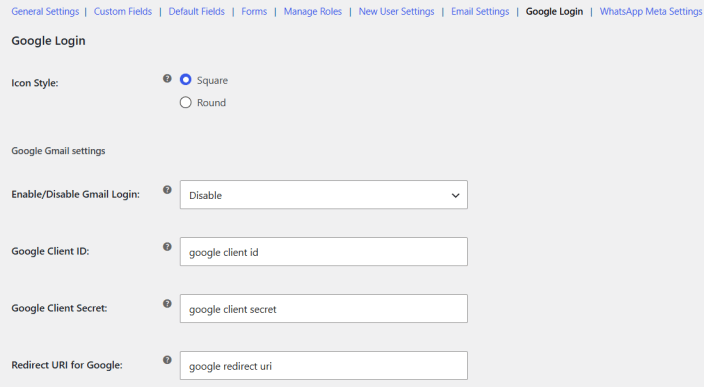Viewport: 704px width, 387px height.
Task: Click help icon for Google Client Secret
Action: [167, 304]
